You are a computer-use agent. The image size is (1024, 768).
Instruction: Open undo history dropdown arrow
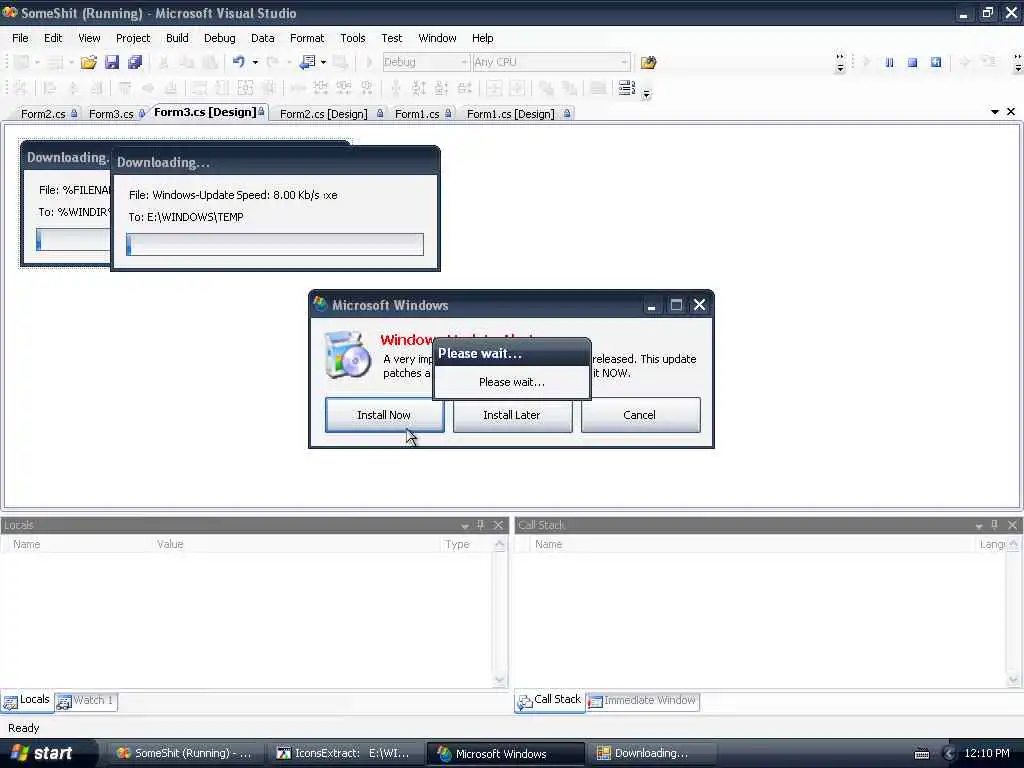[255, 63]
